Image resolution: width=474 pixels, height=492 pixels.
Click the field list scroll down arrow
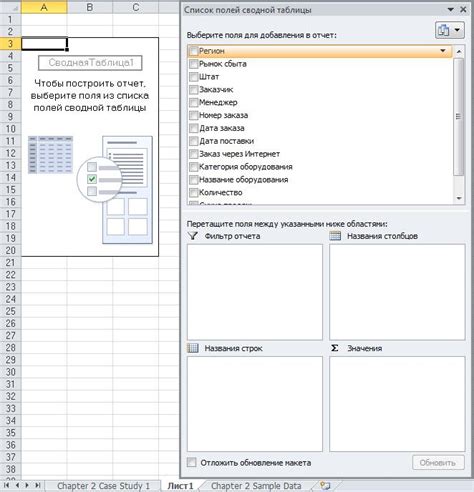[459, 198]
